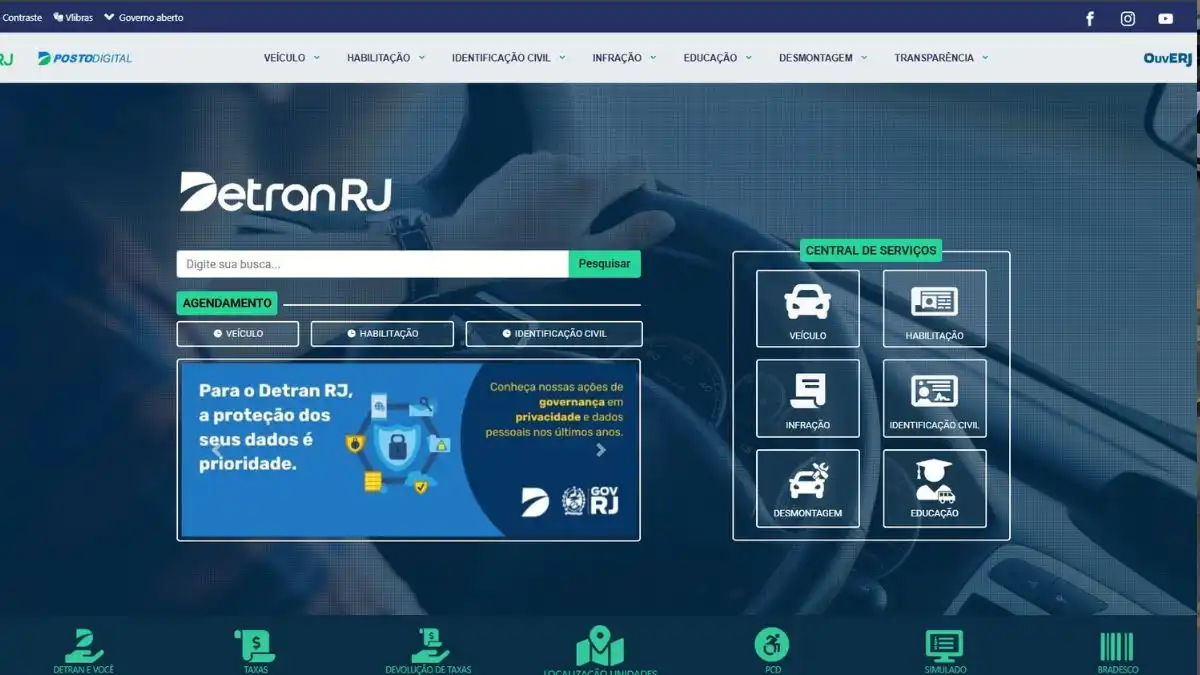
Task: Focus the 'Digite sua busca...' search field
Action: (x=373, y=264)
